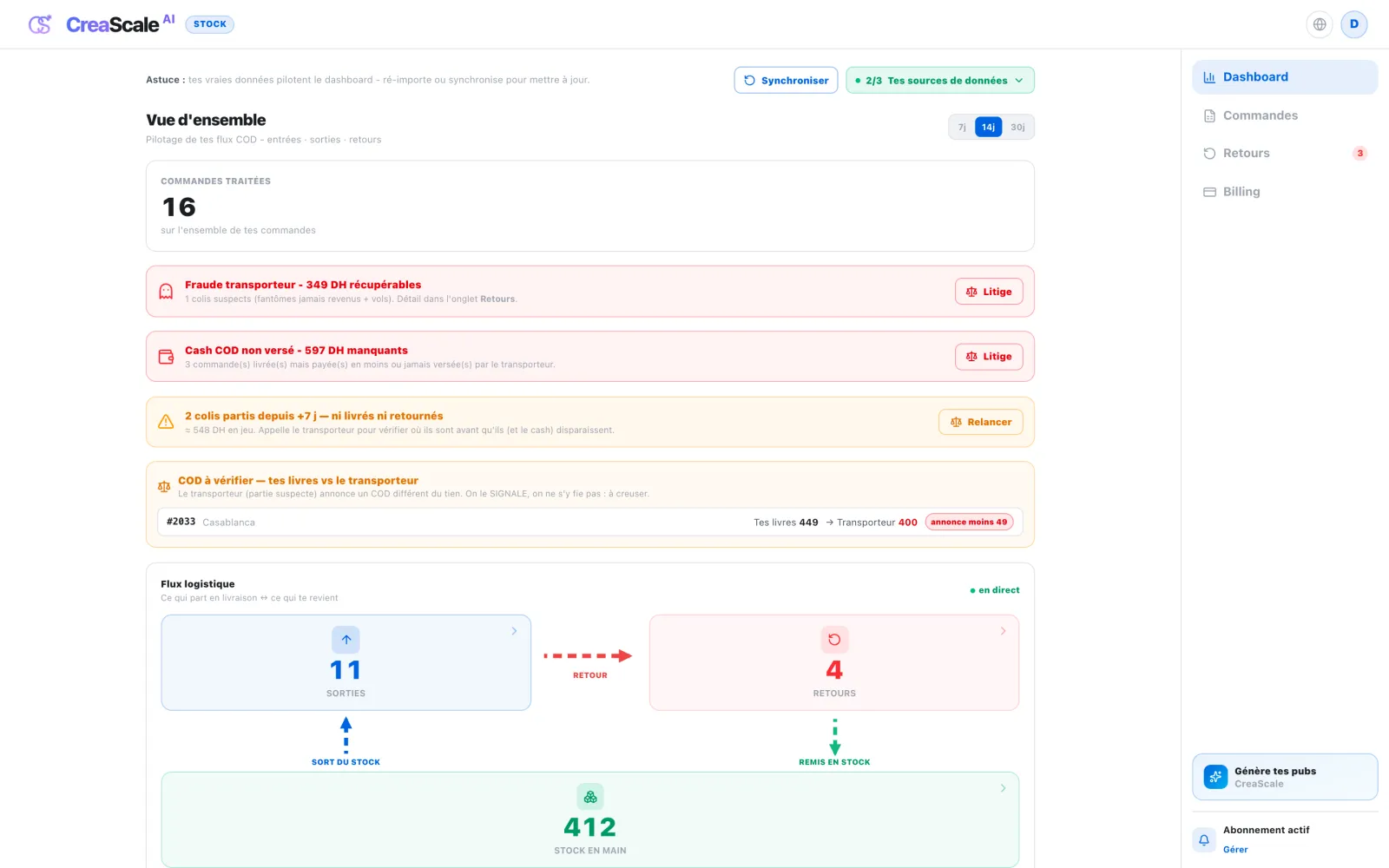Viewport: 1389px width, 868px height.
Task: Click the warning triangle icon
Action: (x=166, y=422)
